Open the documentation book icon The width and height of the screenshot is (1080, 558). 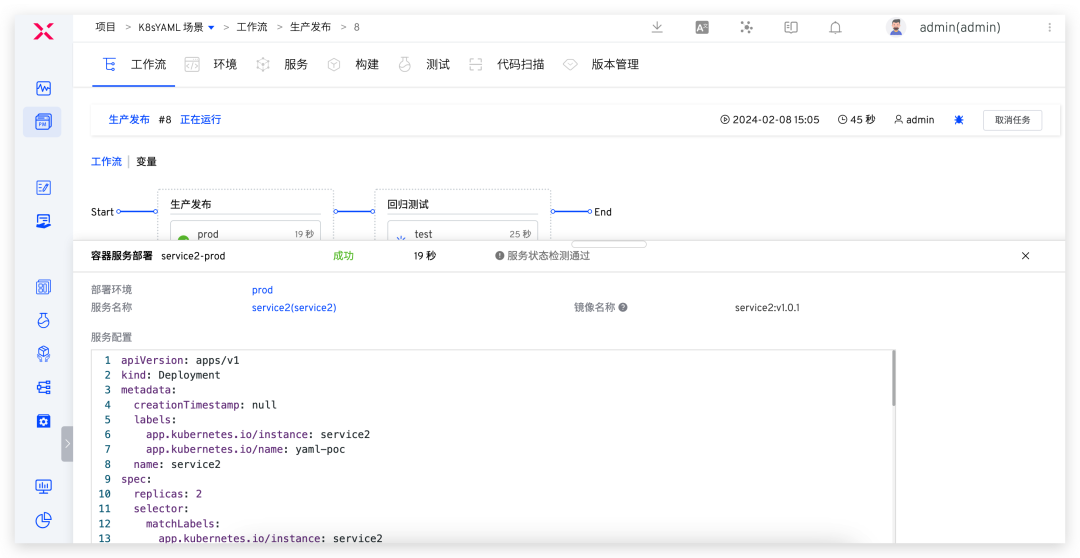[791, 28]
